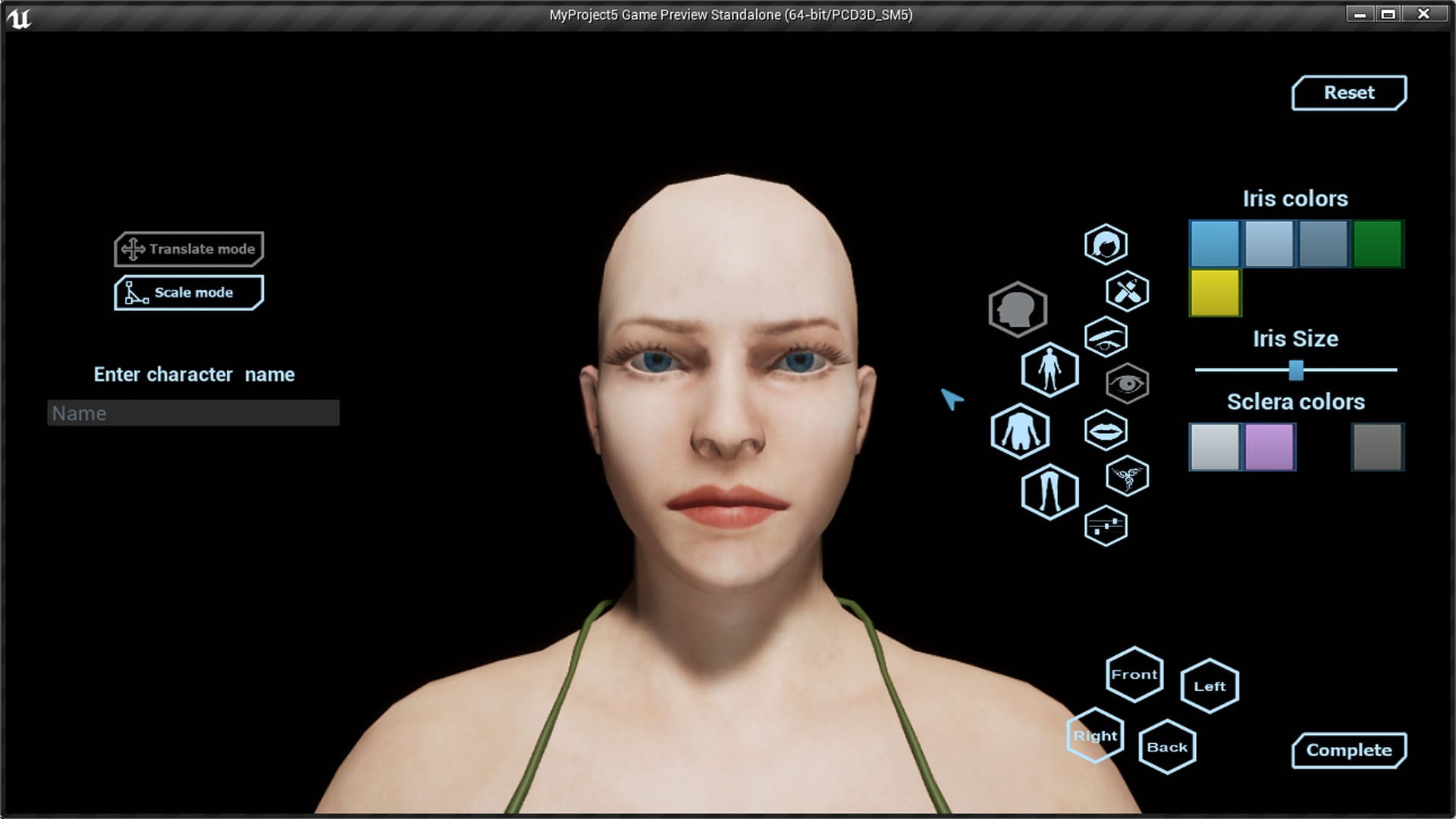The image size is (1456, 819).
Task: Open the tattoo customization icon
Action: 1127,476
